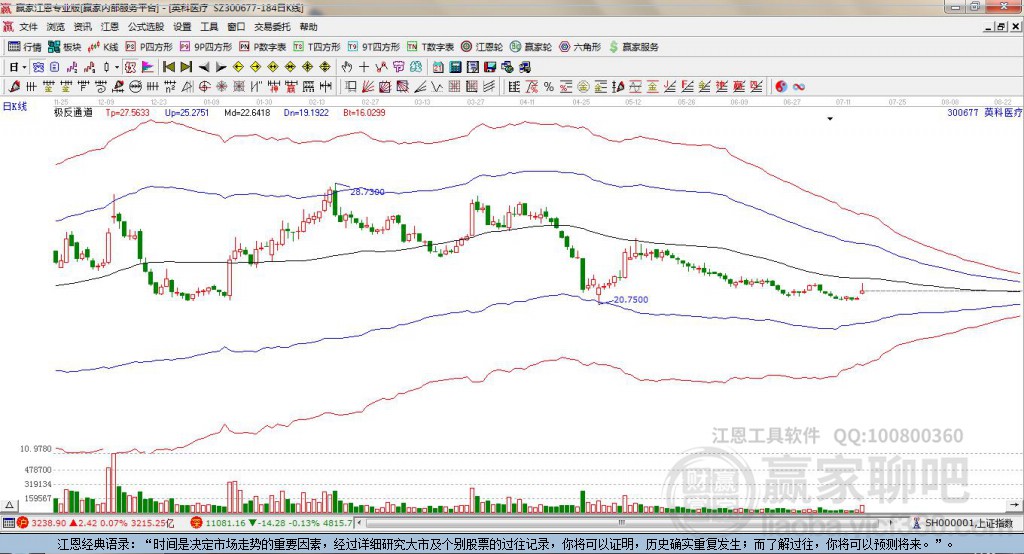Switch to K线 chart view
This screenshot has width=1024, height=554.
pos(103,47)
